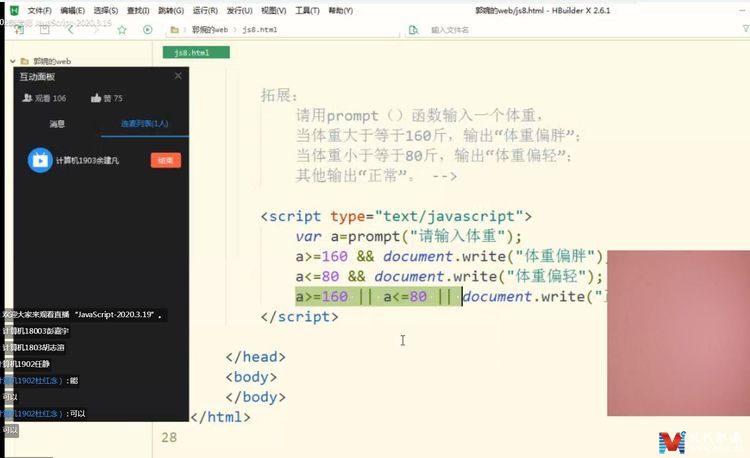Click the 拓展: comment line

[279, 95]
